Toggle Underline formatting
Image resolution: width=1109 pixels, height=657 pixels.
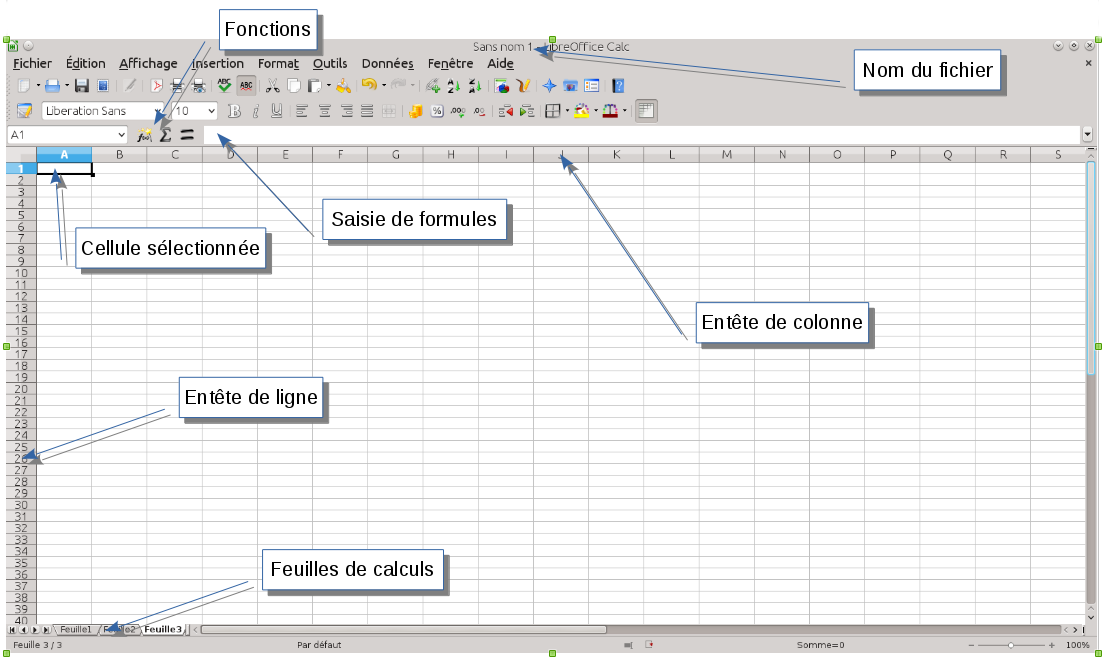coord(276,111)
